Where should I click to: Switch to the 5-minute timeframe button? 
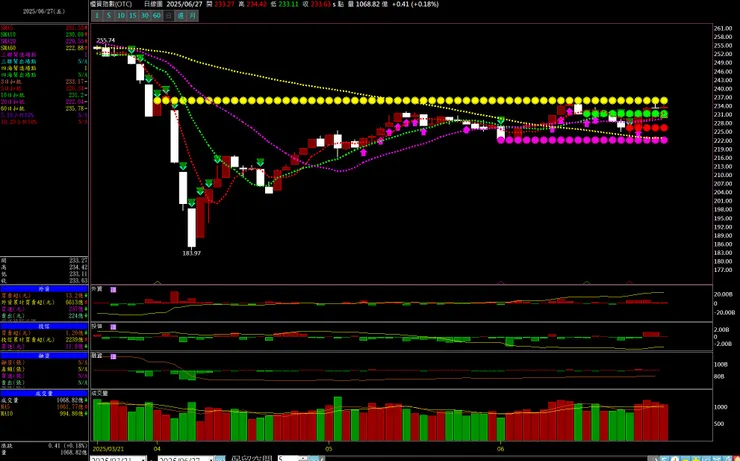tap(109, 16)
